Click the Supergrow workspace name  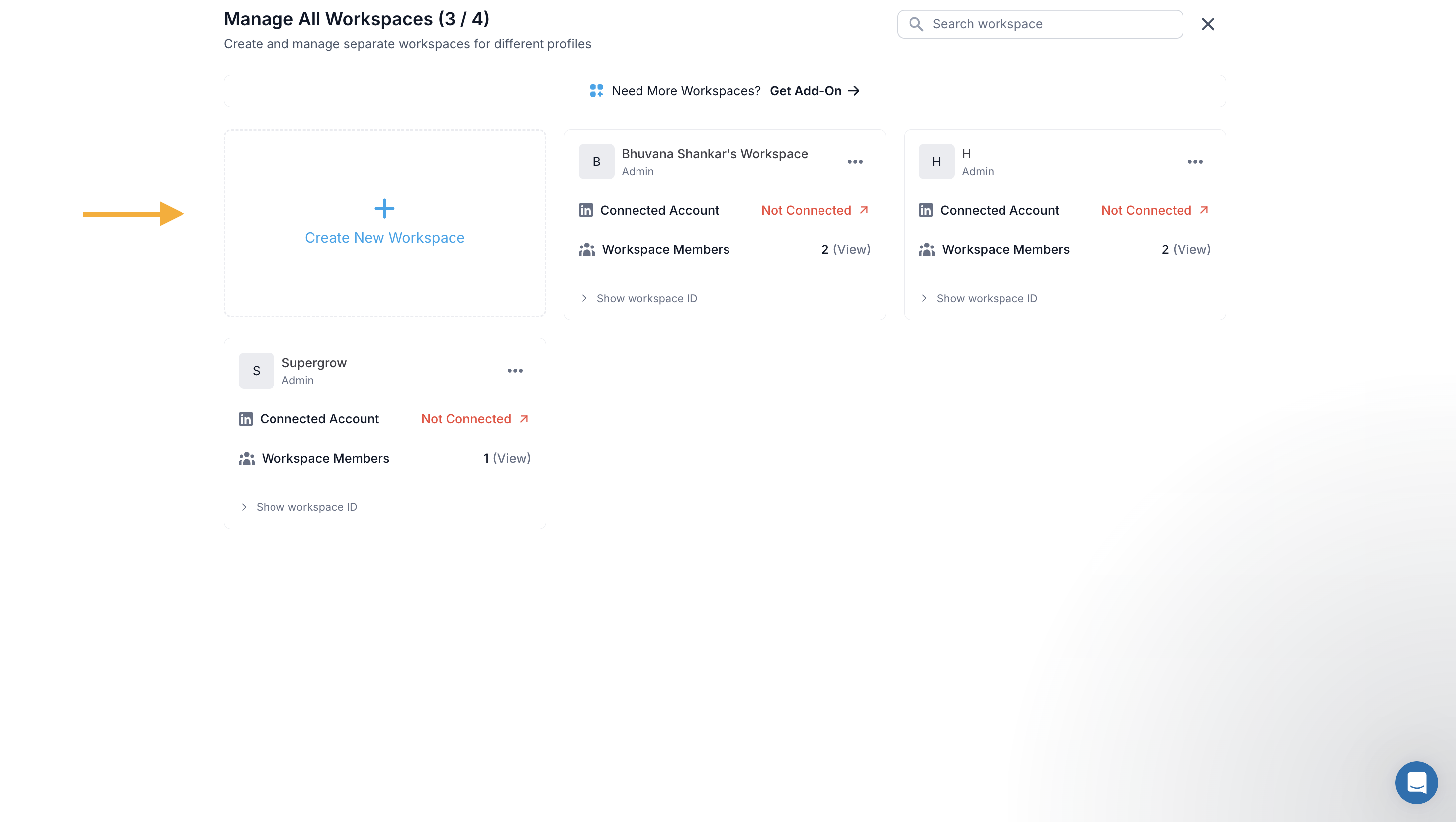click(x=314, y=363)
